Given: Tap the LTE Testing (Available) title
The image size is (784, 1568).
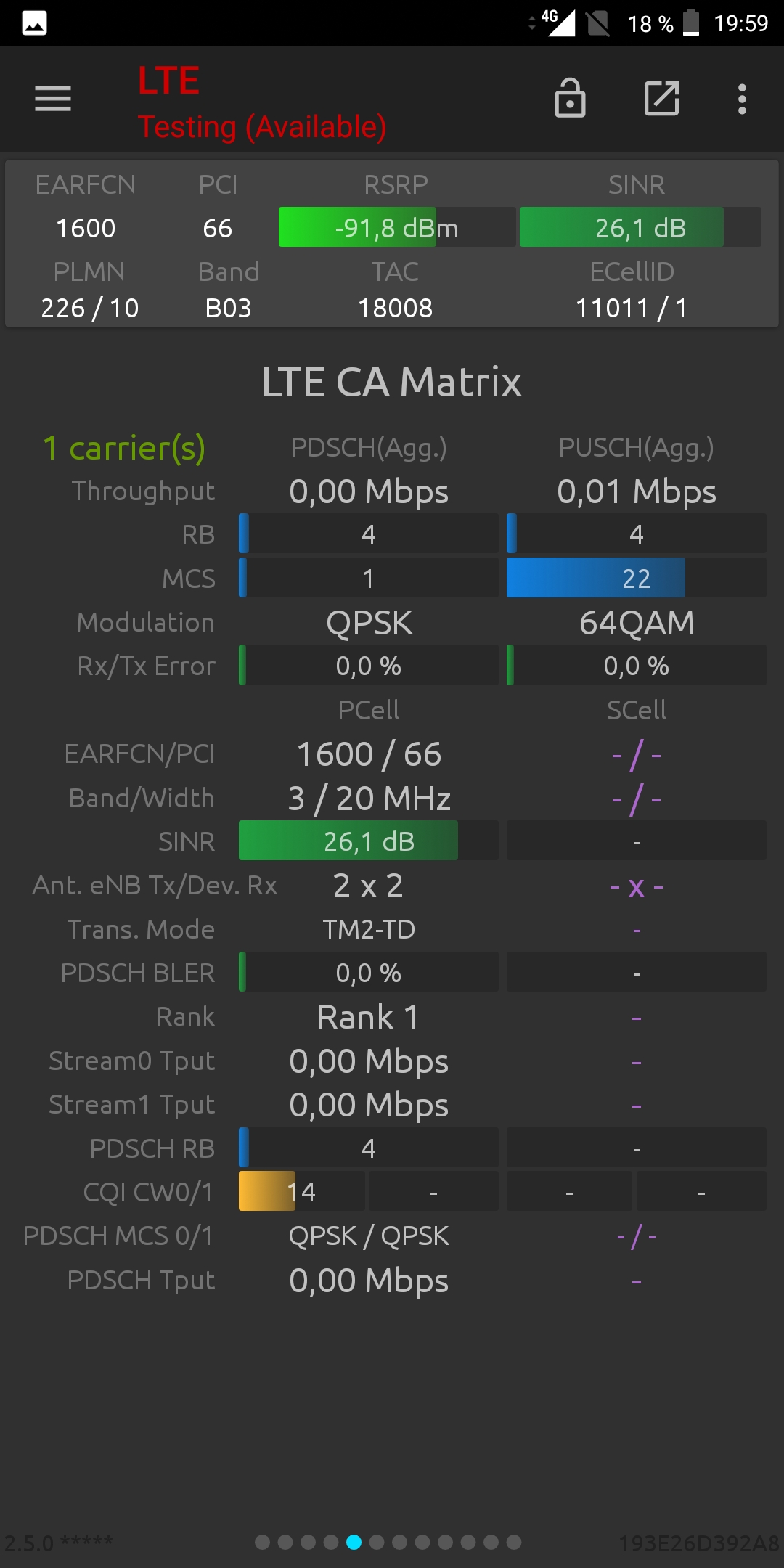Looking at the screenshot, I should 262,102.
